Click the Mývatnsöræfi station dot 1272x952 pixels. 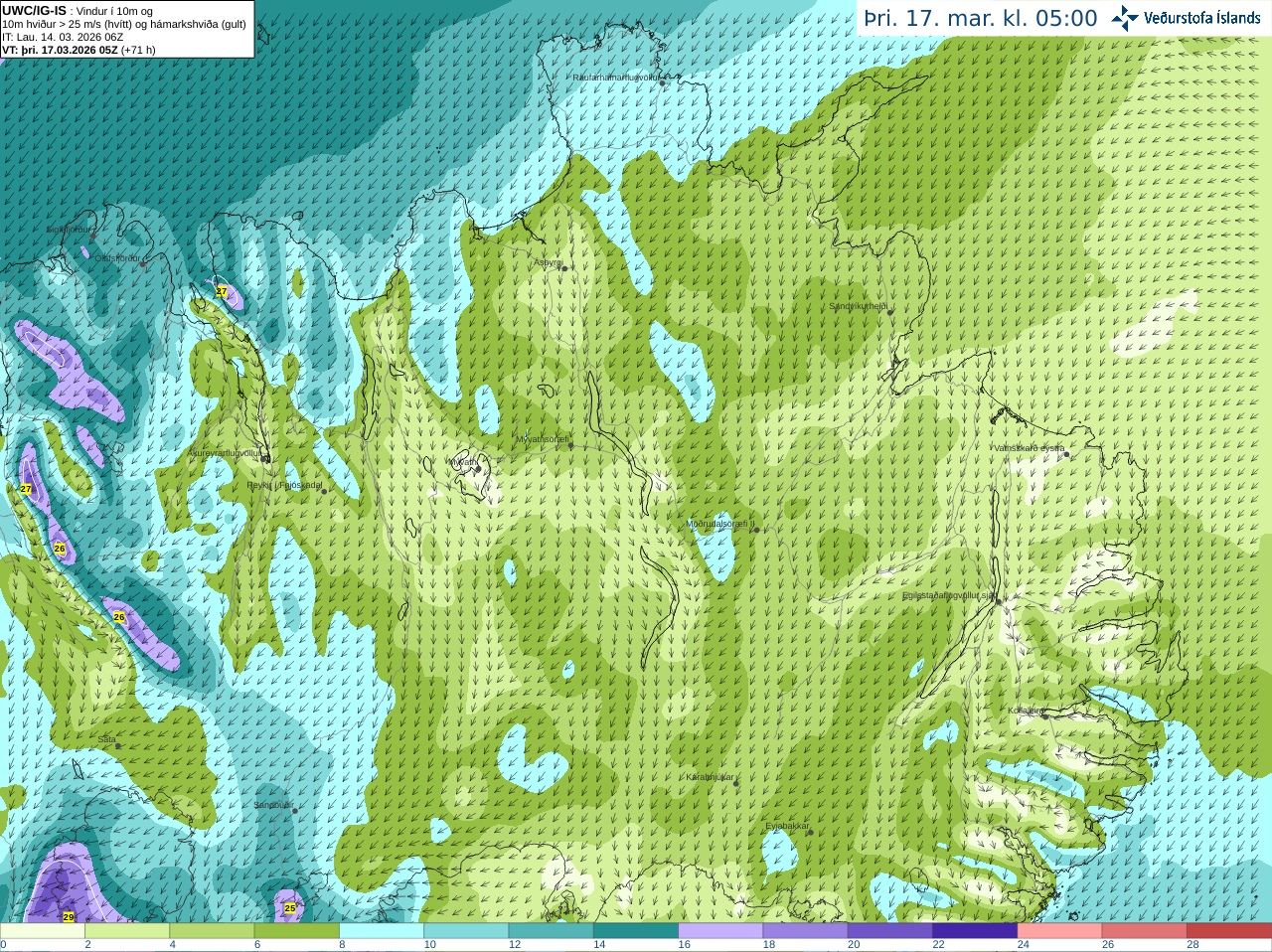click(x=570, y=445)
